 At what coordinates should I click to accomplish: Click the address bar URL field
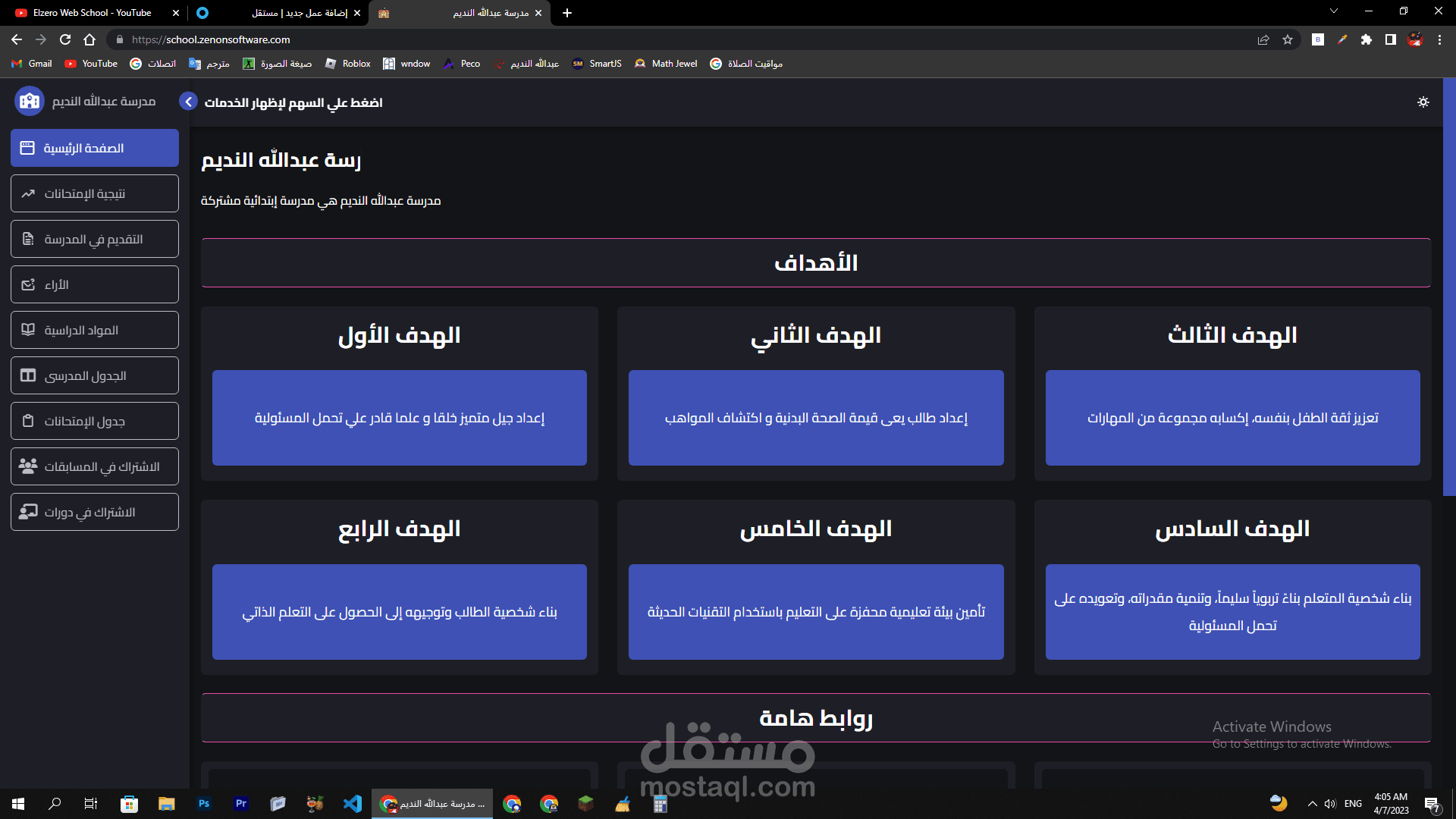(682, 39)
